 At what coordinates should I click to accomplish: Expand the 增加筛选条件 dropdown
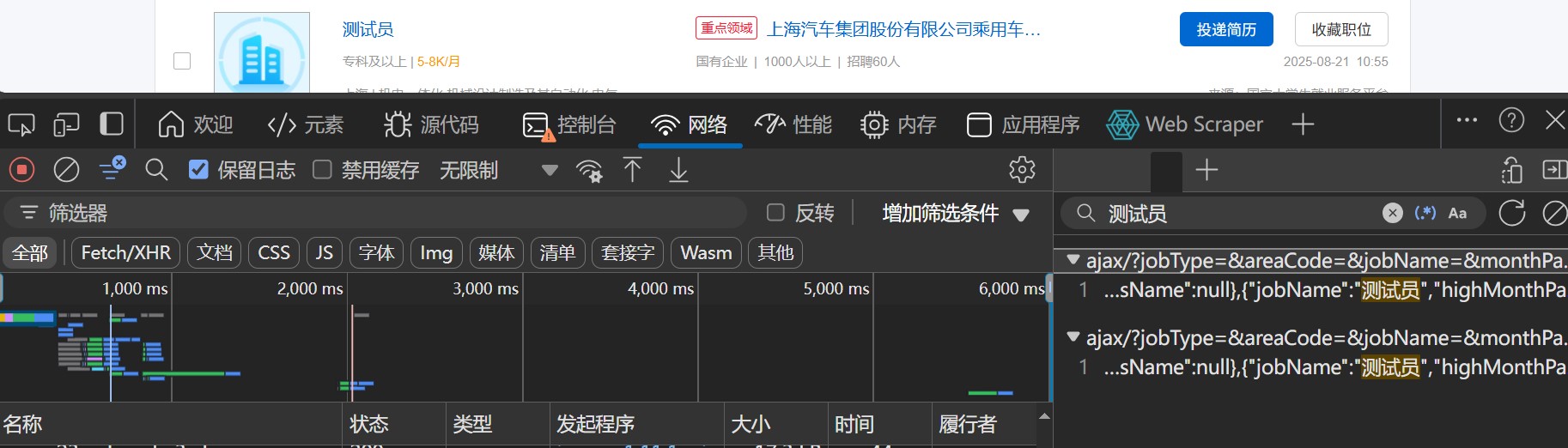click(955, 213)
